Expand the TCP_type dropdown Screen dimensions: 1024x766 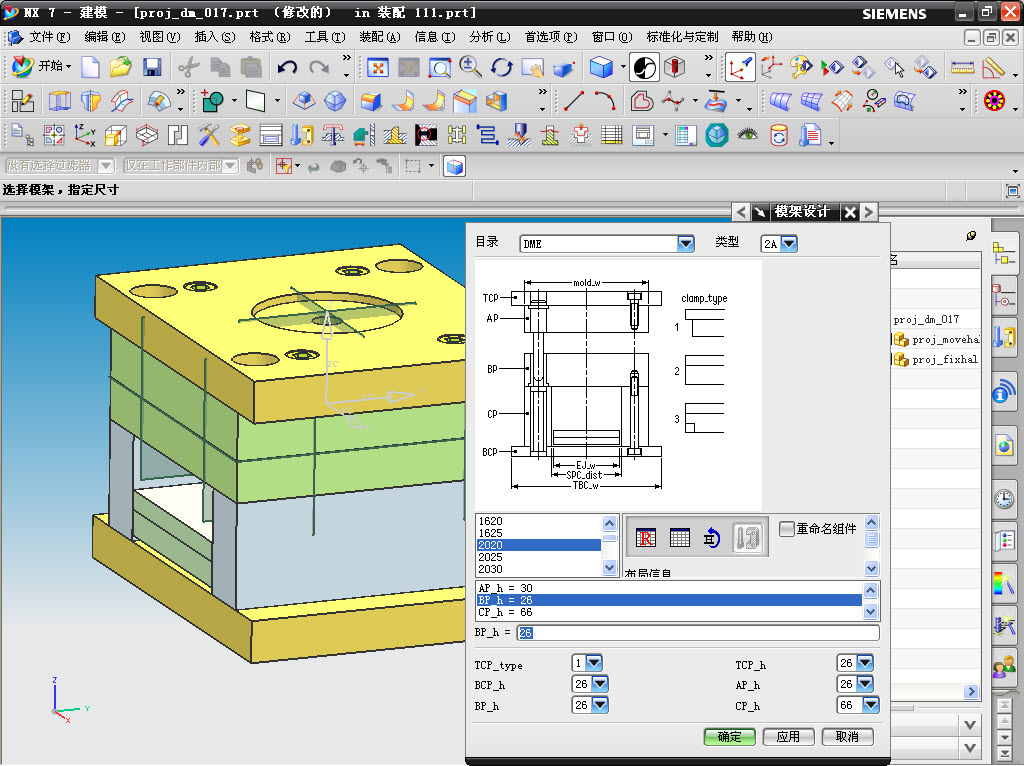click(x=594, y=663)
